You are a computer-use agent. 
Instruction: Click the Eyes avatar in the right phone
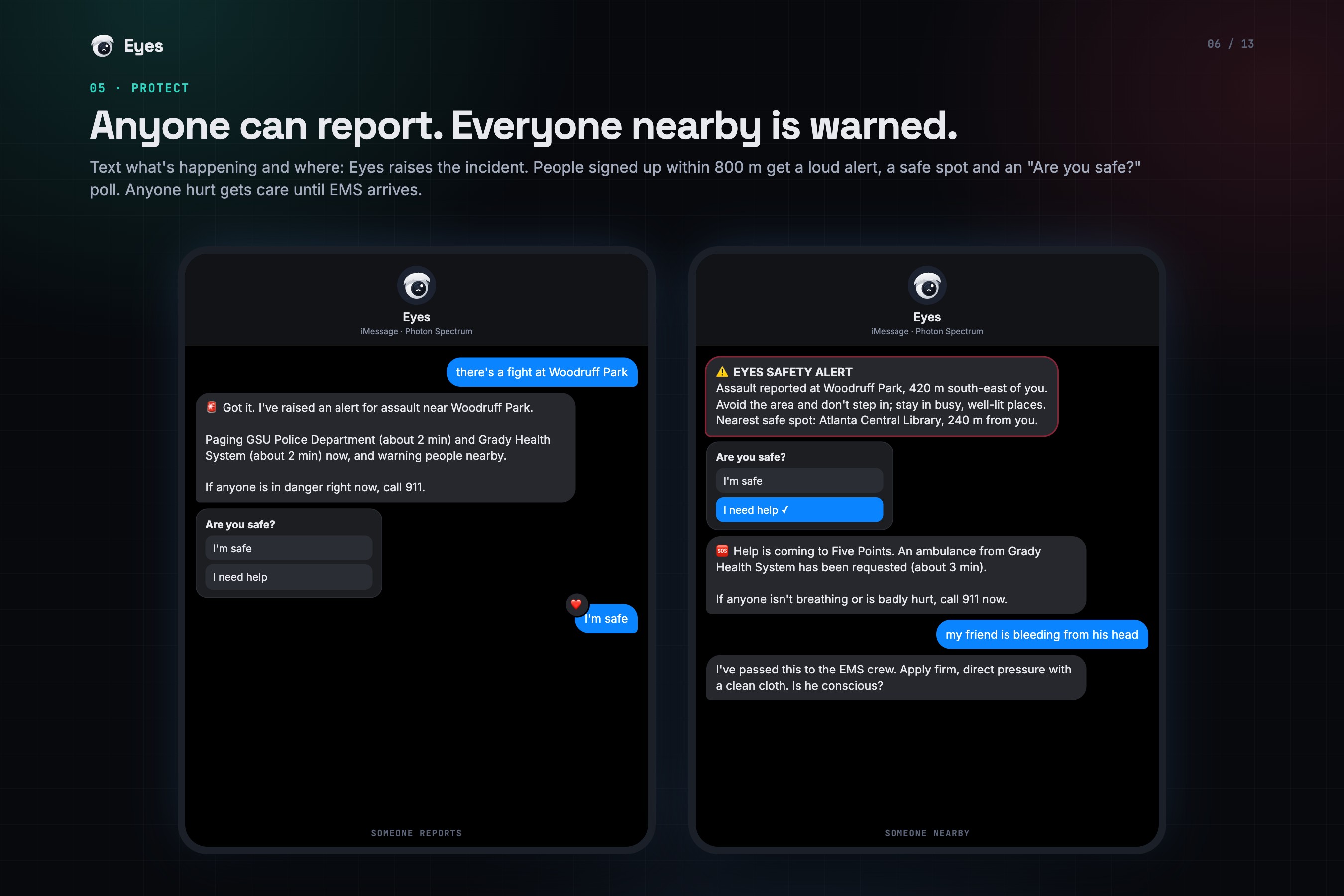pos(927,285)
